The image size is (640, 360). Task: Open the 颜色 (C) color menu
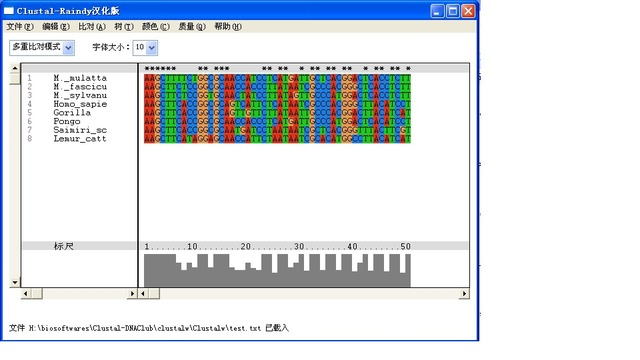point(156,27)
